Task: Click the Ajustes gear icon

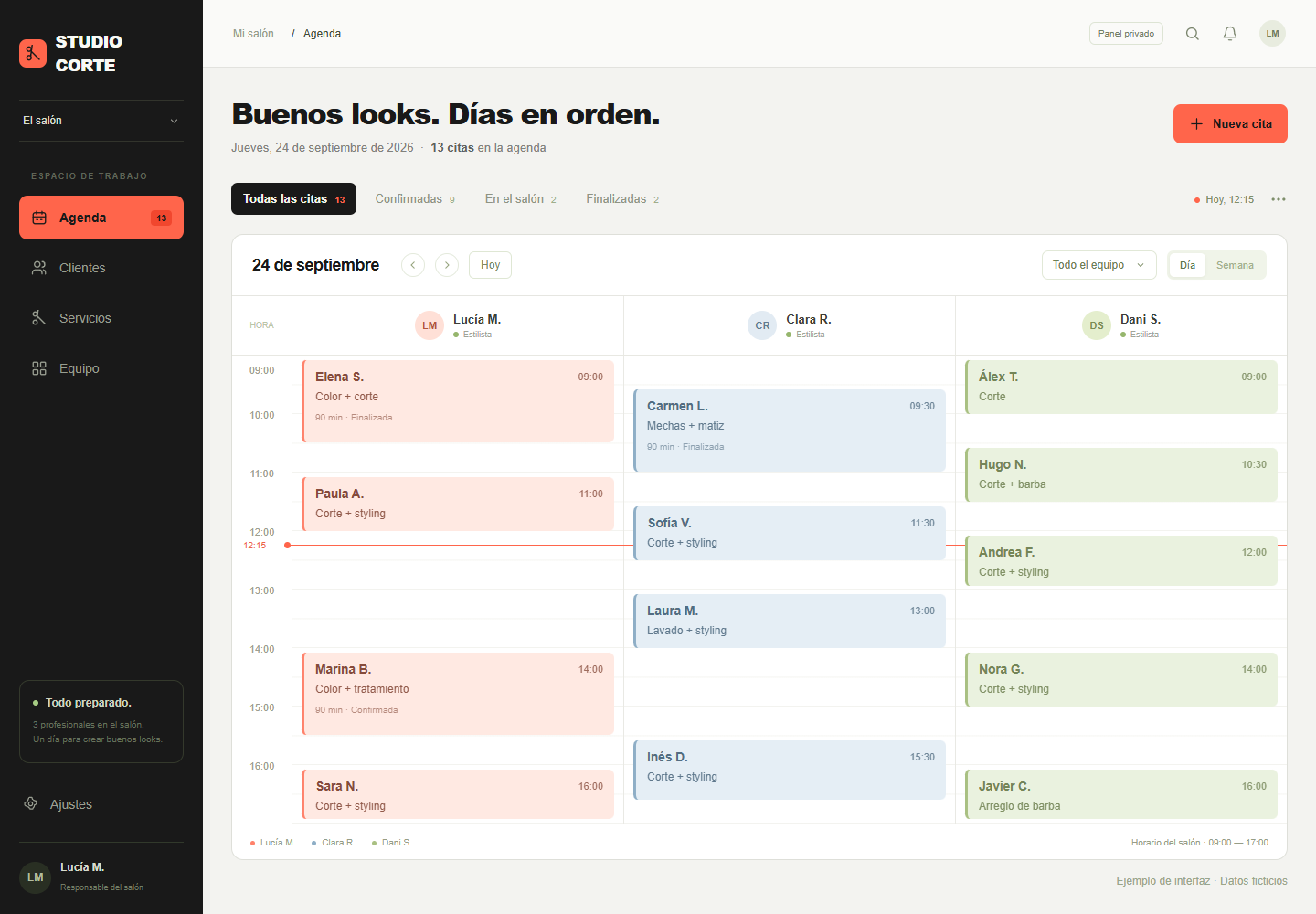Action: 31,803
